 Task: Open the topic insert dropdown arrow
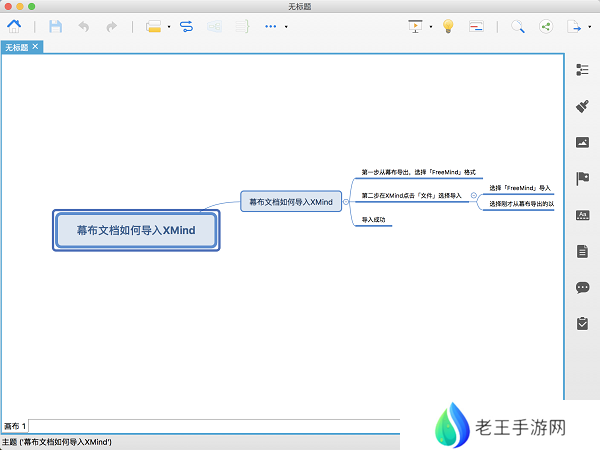[x=169, y=27]
